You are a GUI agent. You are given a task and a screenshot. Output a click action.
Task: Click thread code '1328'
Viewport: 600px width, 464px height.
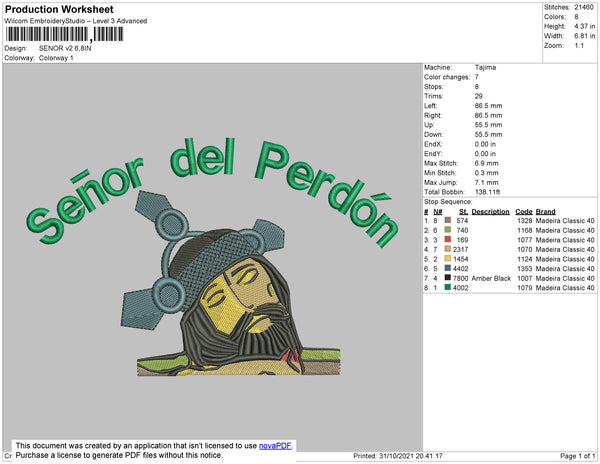(525, 221)
